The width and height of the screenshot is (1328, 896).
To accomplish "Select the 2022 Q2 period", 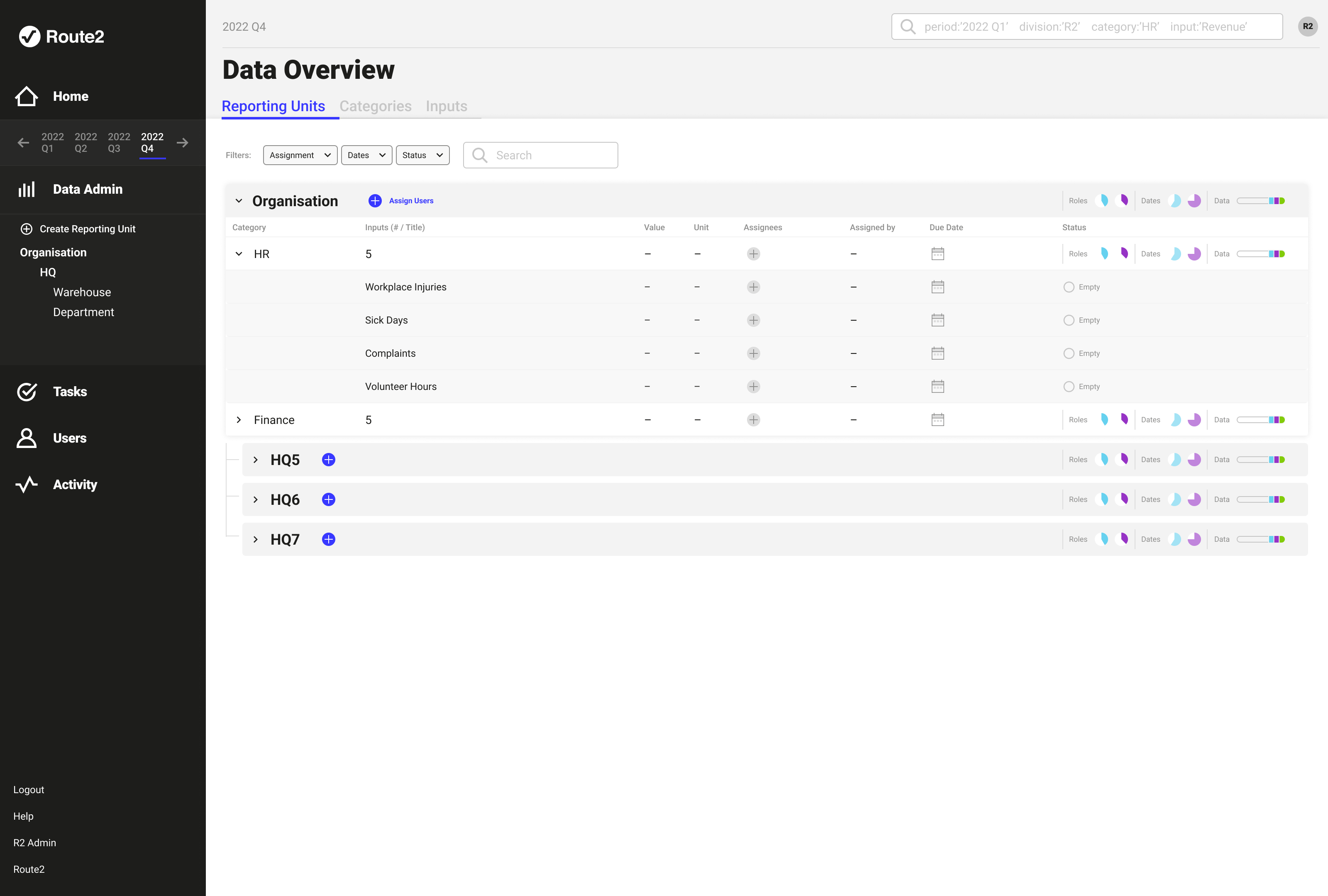I will 86,142.
